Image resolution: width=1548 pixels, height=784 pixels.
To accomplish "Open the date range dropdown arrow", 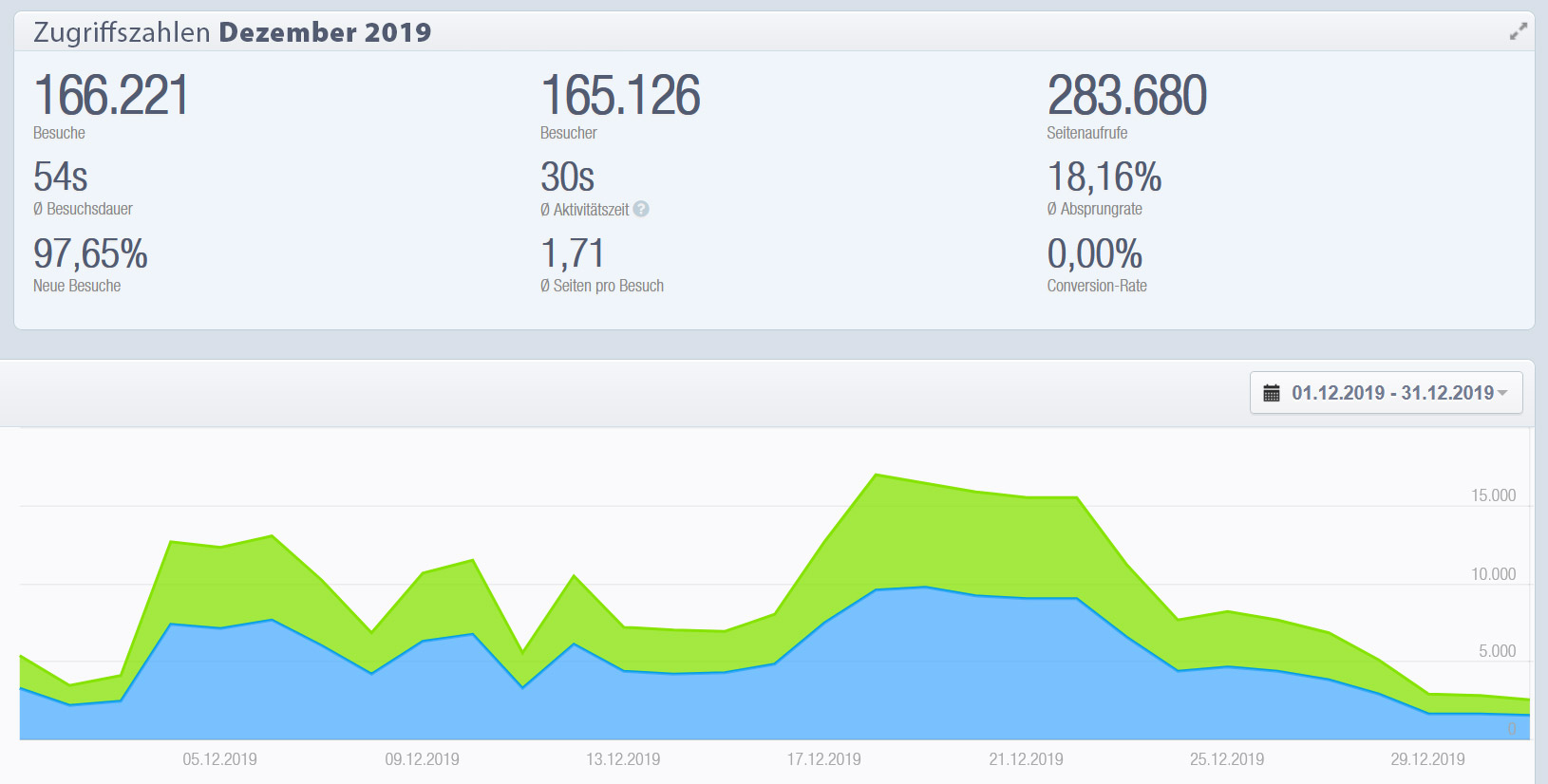I will [x=1502, y=393].
